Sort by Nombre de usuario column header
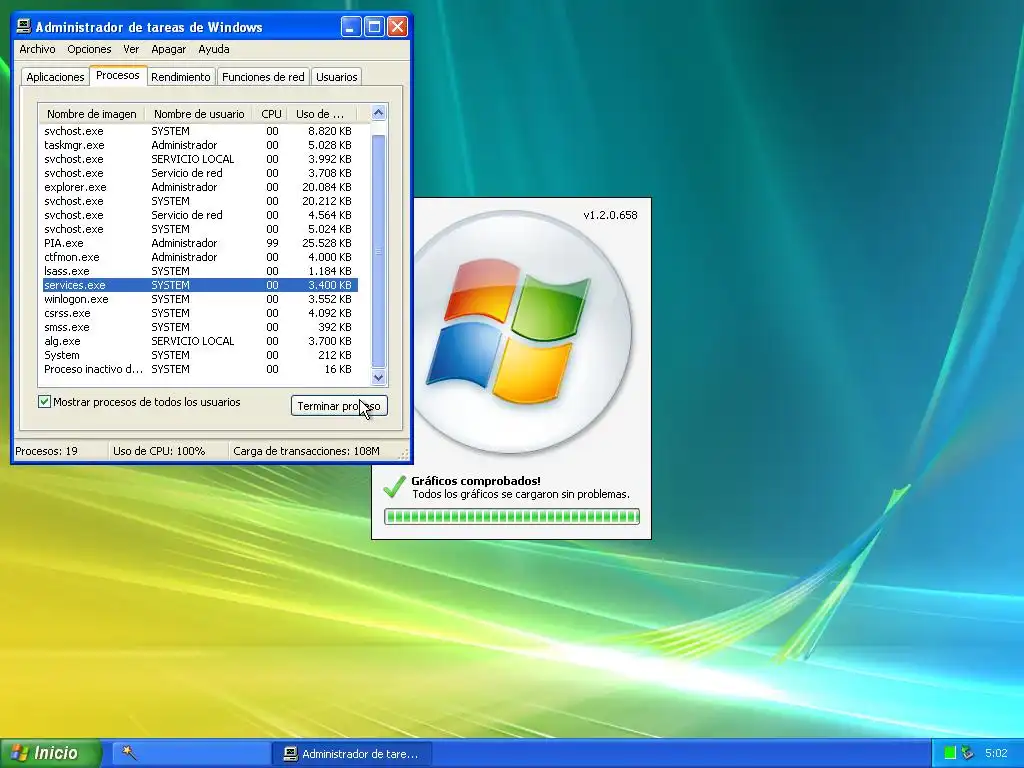This screenshot has width=1024, height=768. (x=199, y=114)
